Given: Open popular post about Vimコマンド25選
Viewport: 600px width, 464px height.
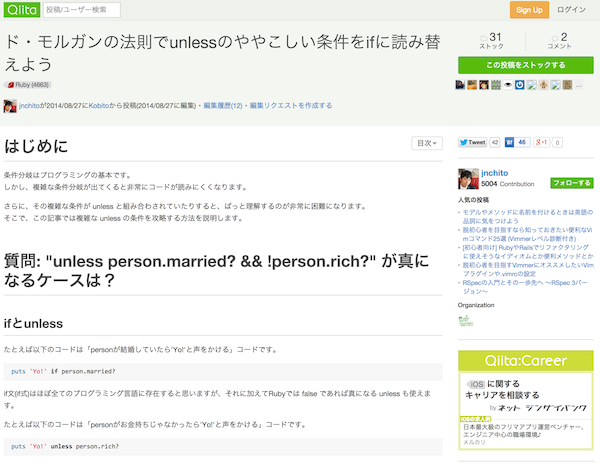Looking at the screenshot, I should [x=527, y=234].
